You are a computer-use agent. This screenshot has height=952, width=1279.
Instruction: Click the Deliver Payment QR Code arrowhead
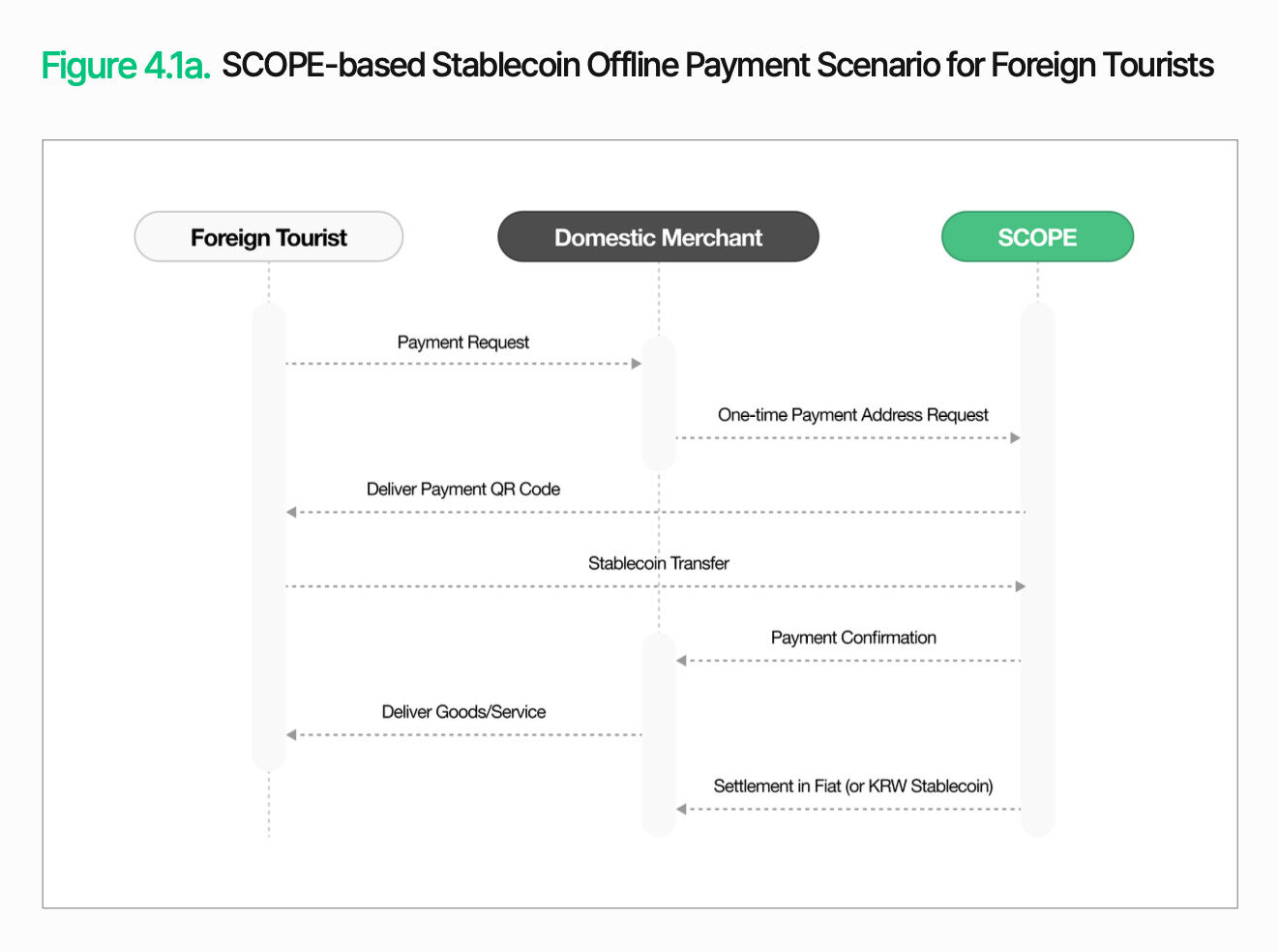coord(291,512)
